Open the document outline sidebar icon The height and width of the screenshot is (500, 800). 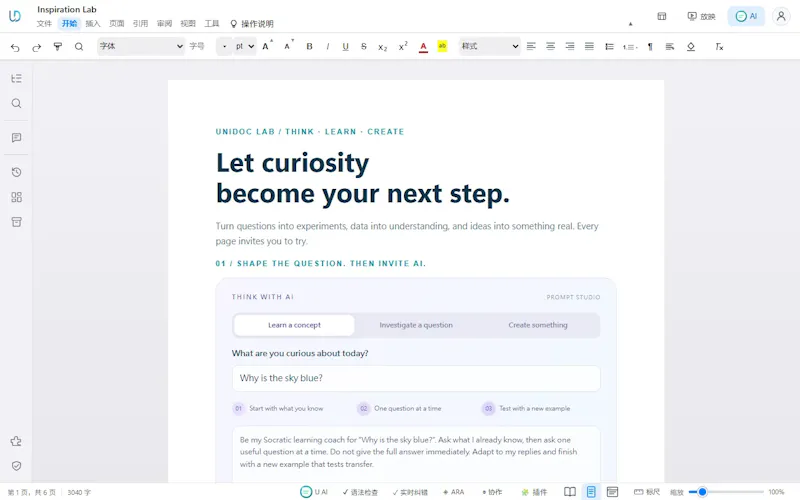(16, 79)
